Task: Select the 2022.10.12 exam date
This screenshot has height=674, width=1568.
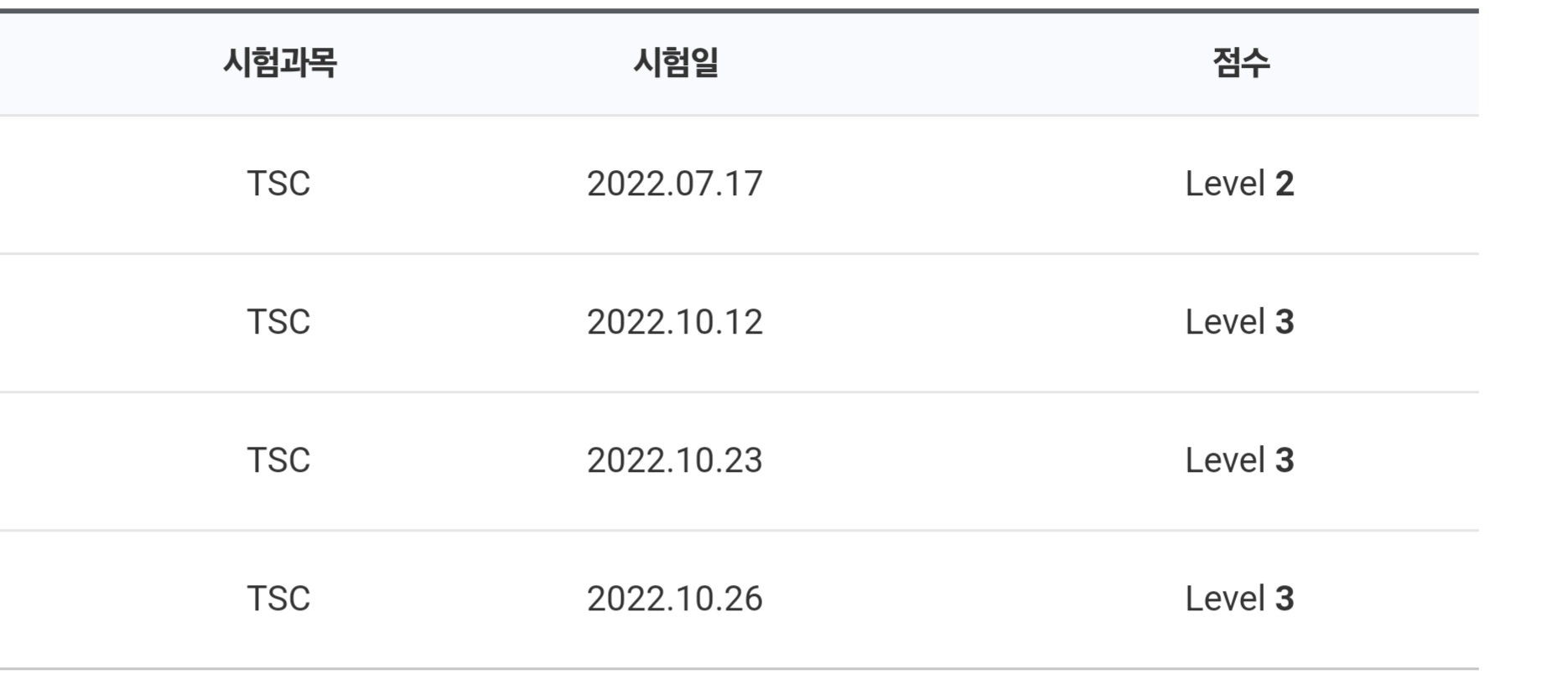Action: [x=675, y=322]
